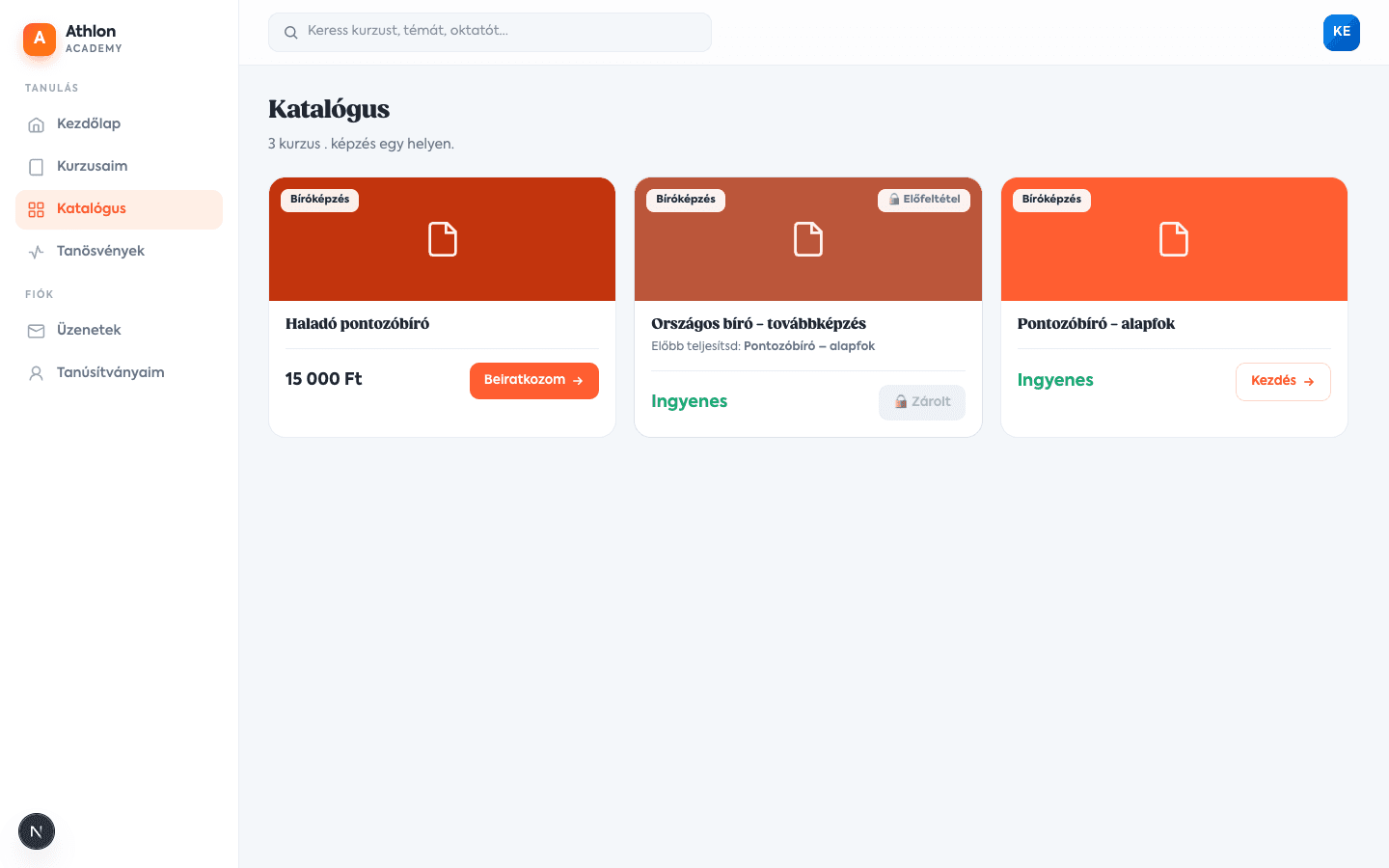Click Ingyenes on the Országos bíró card
This screenshot has width=1389, height=868.
click(x=690, y=402)
